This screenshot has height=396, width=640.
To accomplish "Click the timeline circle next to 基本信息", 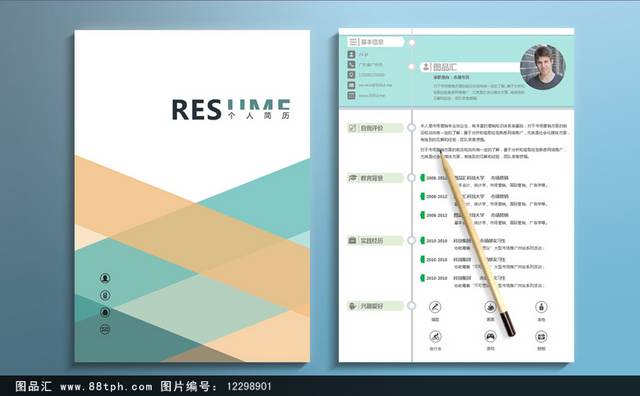I will coord(412,42).
